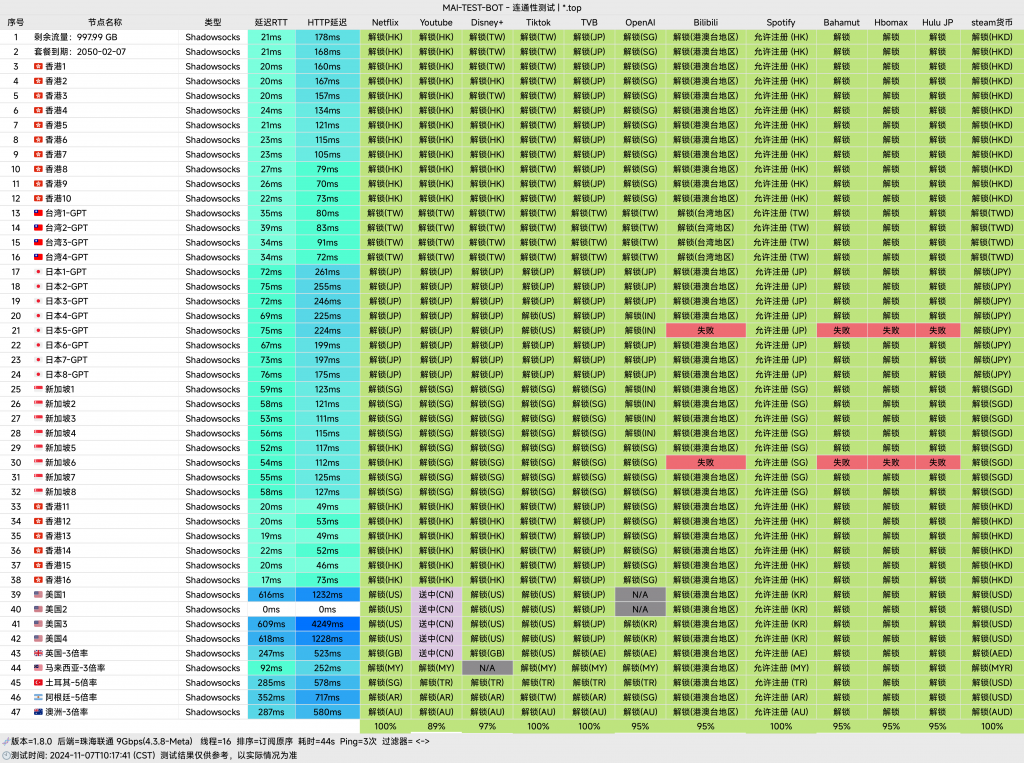
Task: Click the Japan flag beside 日本5-GPT
Action: (38, 331)
